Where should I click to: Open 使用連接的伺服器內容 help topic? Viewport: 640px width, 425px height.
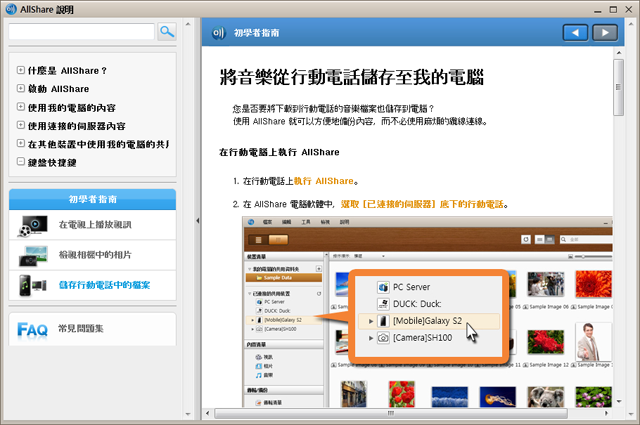click(x=77, y=126)
